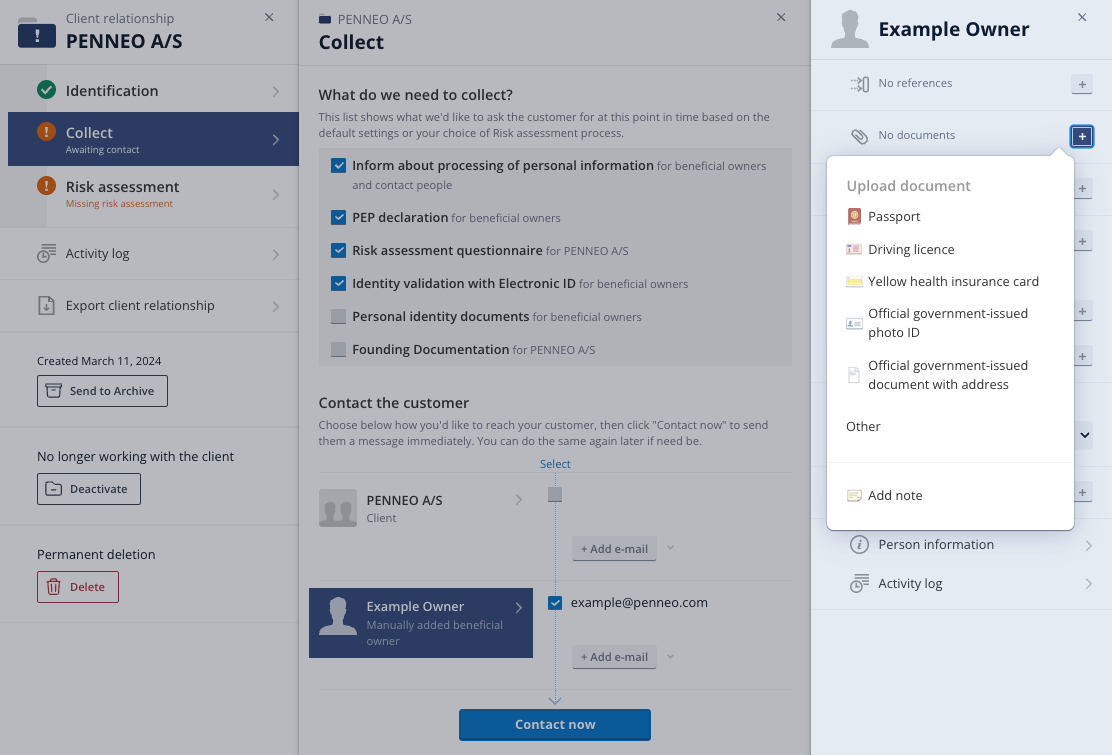Click the Add note icon
This screenshot has height=755, width=1112.
point(854,496)
